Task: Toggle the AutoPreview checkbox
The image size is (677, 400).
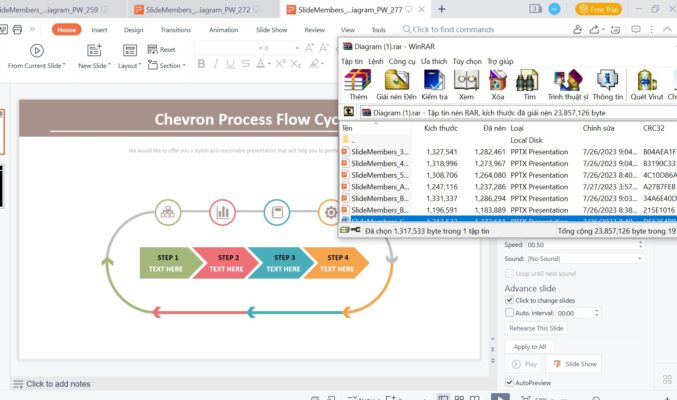Action: 509,382
